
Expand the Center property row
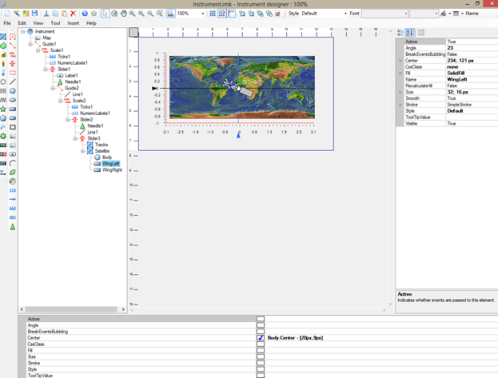(x=400, y=61)
